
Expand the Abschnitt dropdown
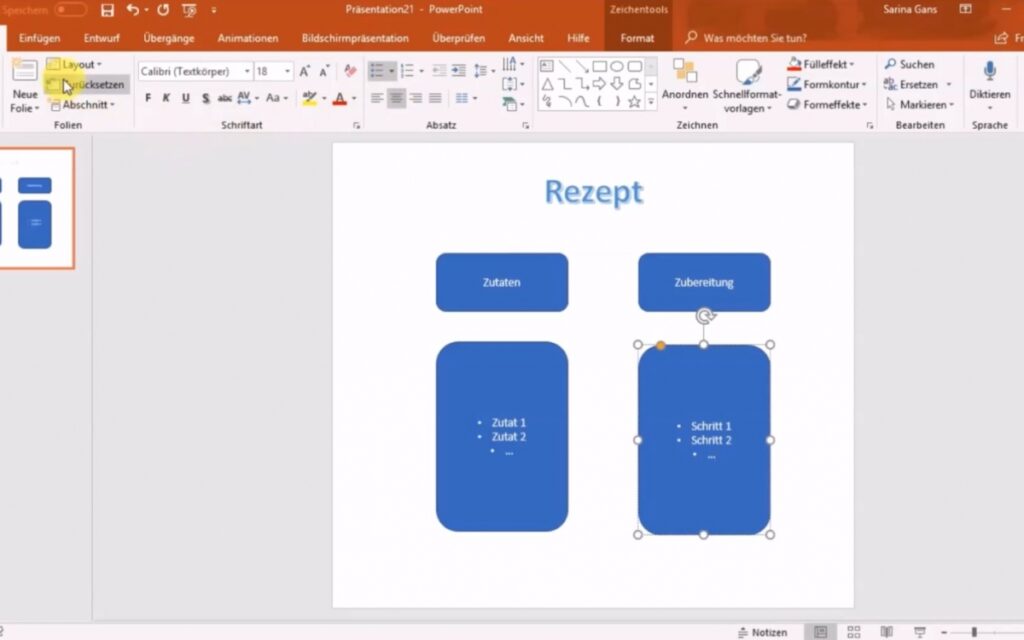click(82, 104)
